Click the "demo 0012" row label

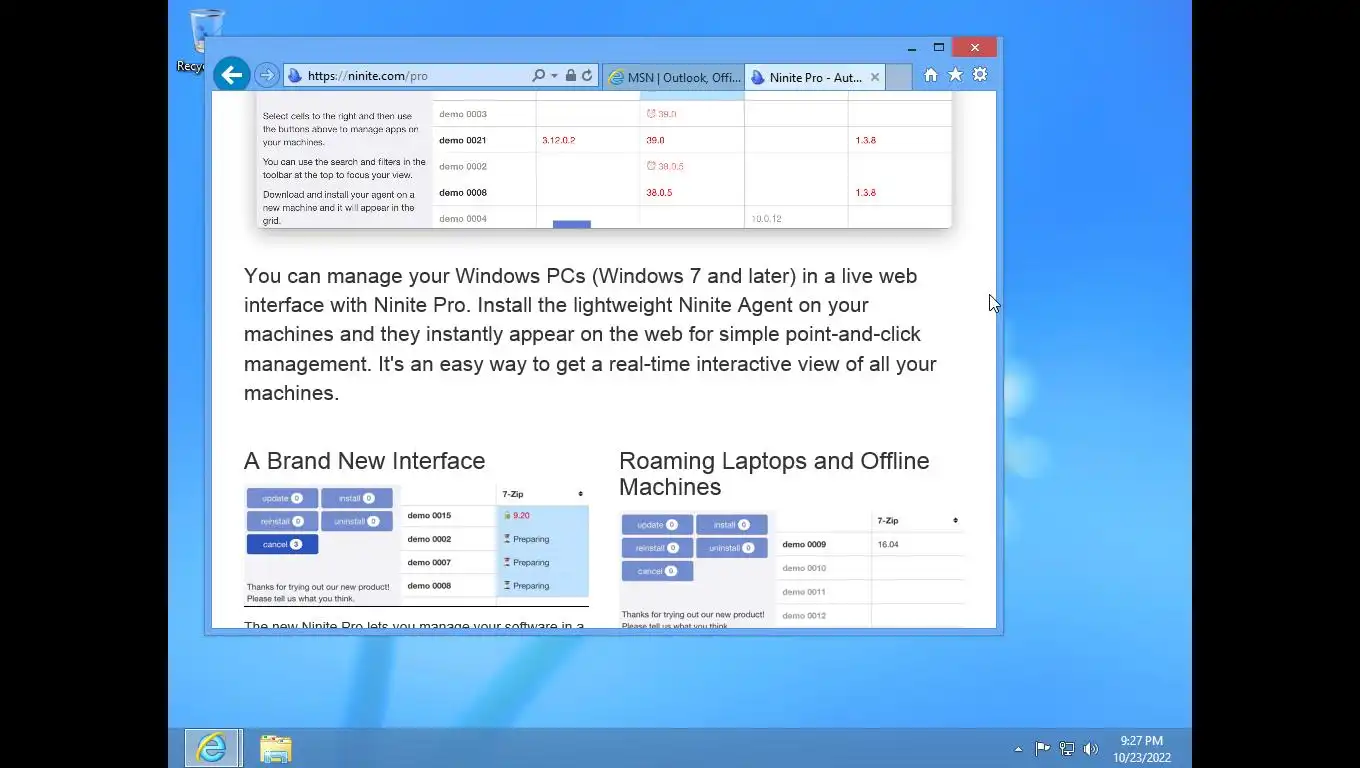pos(804,616)
